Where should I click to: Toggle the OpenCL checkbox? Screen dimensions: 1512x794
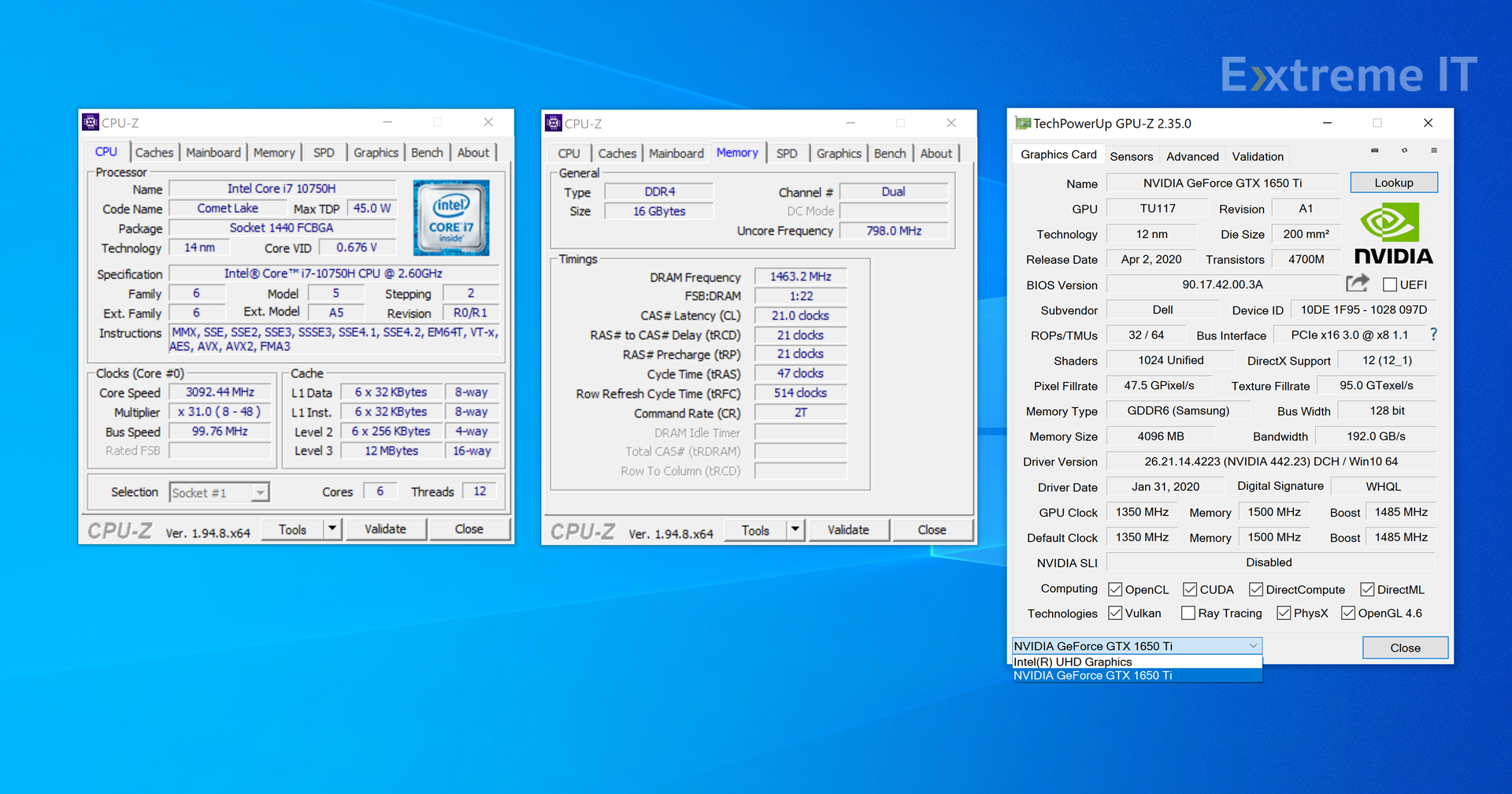pos(1115,589)
